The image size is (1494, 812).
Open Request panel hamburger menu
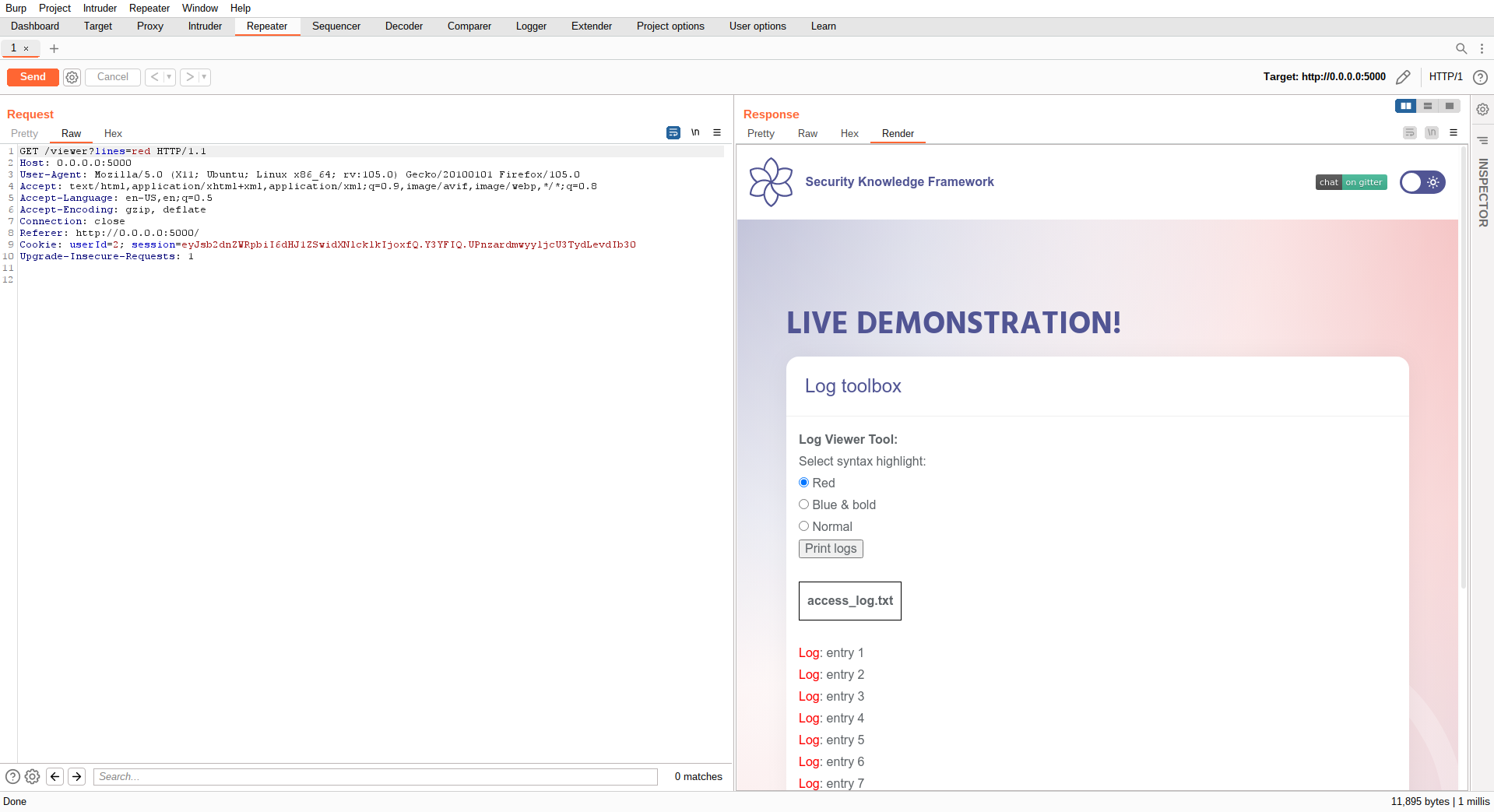click(x=717, y=133)
